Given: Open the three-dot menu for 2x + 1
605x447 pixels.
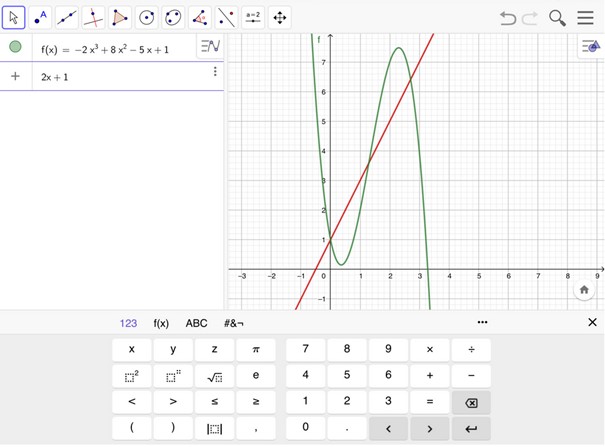Looking at the screenshot, I should (215, 72).
